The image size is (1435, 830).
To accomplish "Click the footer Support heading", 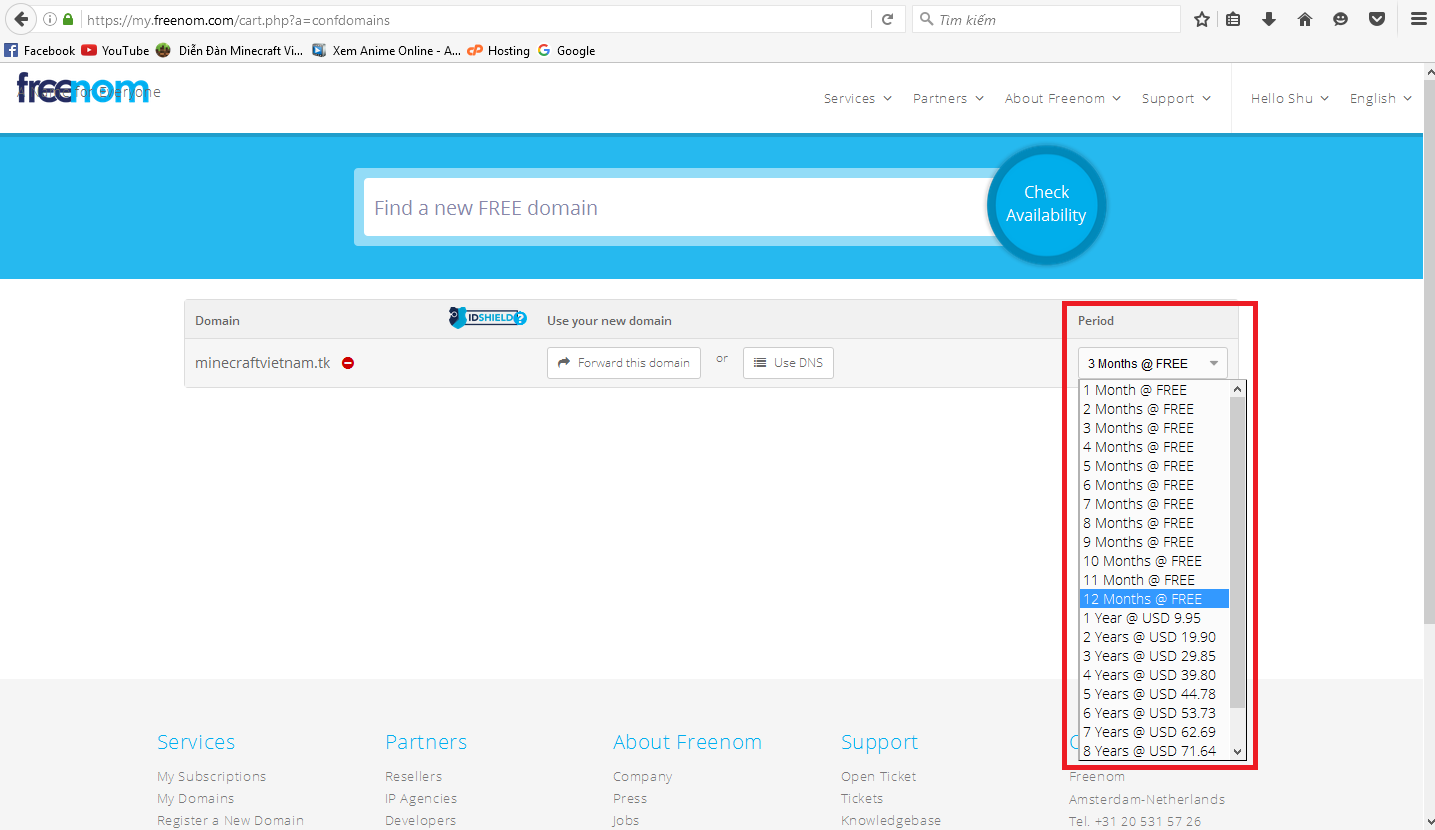I will click(879, 742).
